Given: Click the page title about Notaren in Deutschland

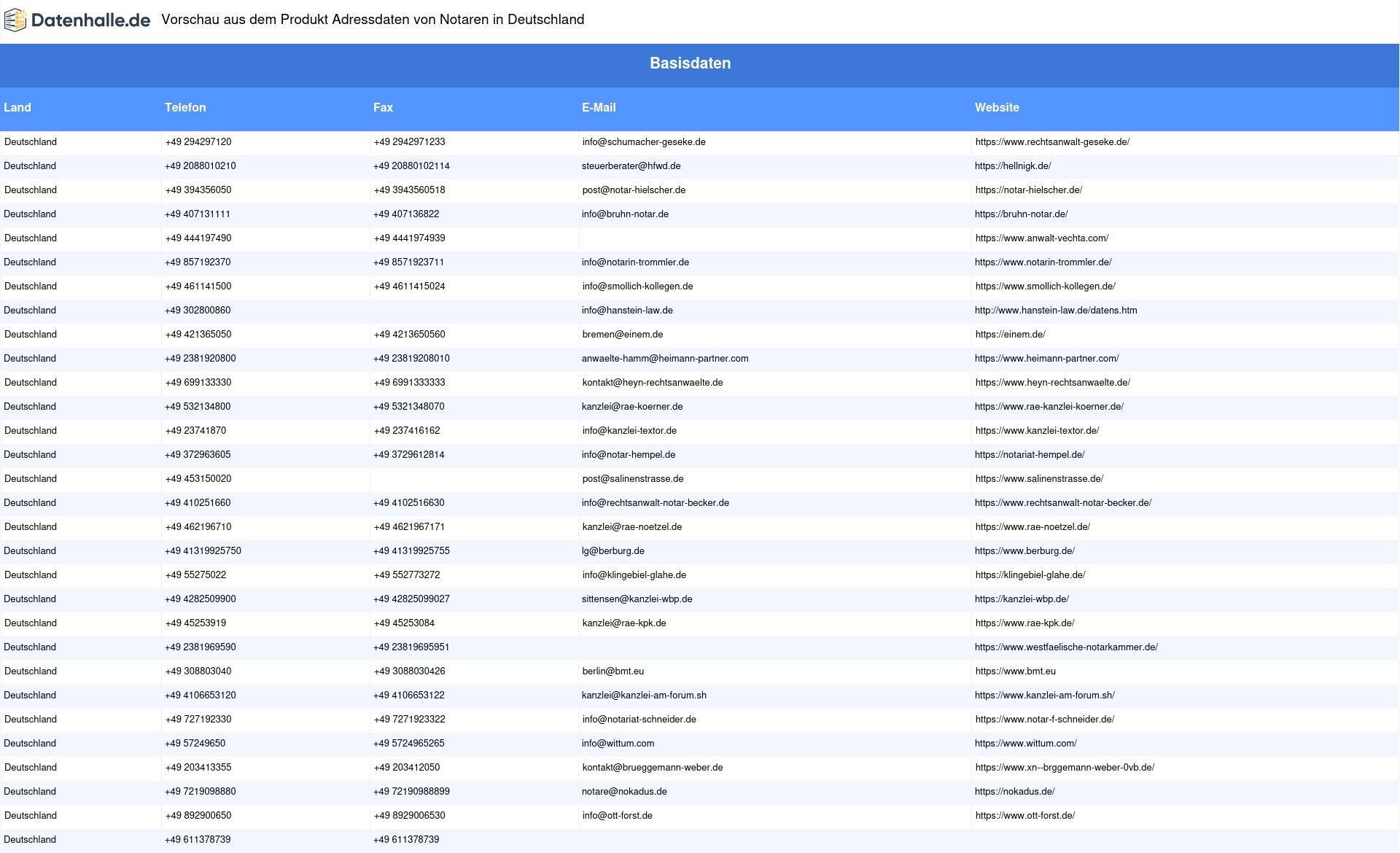Looking at the screenshot, I should [373, 20].
